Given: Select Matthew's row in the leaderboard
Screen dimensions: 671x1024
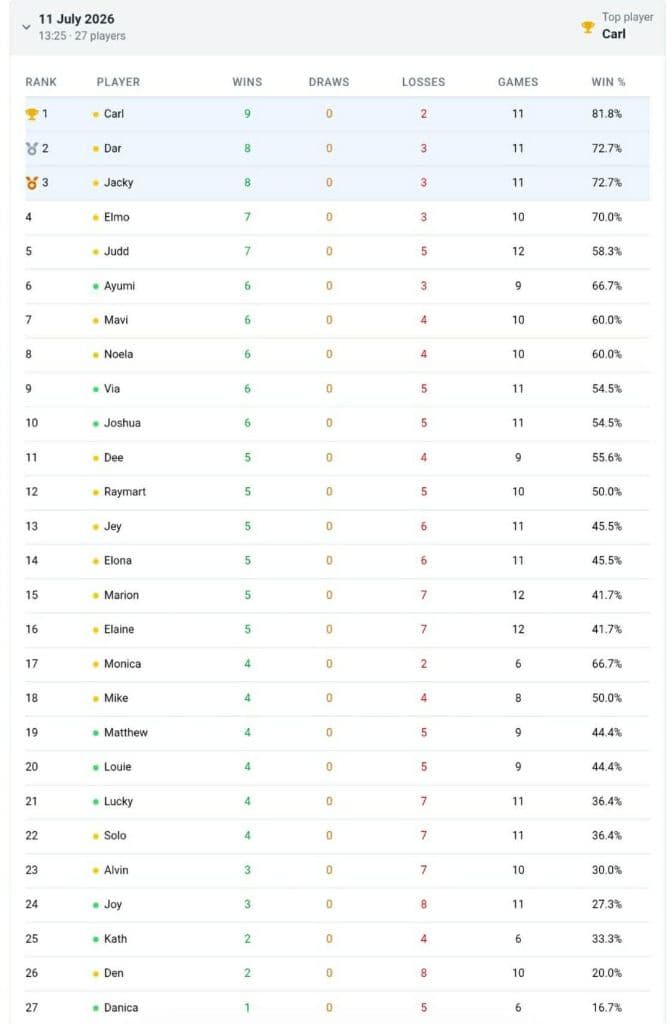Looking at the screenshot, I should point(337,733).
